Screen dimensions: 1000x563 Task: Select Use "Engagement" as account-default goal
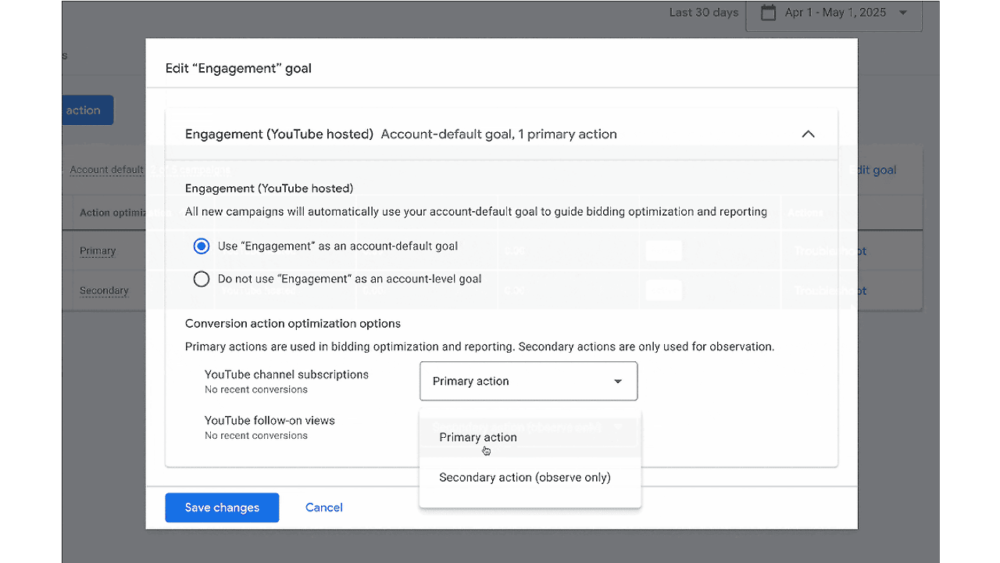[201, 246]
